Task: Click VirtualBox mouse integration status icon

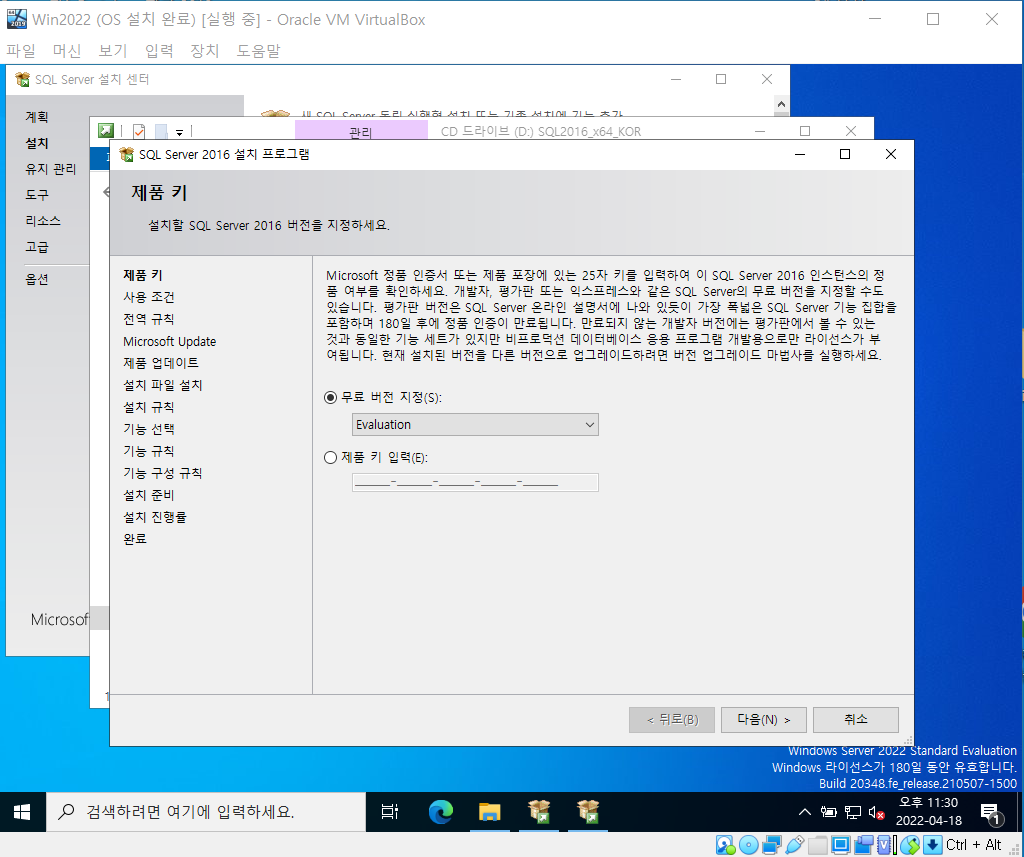Action: [910, 845]
